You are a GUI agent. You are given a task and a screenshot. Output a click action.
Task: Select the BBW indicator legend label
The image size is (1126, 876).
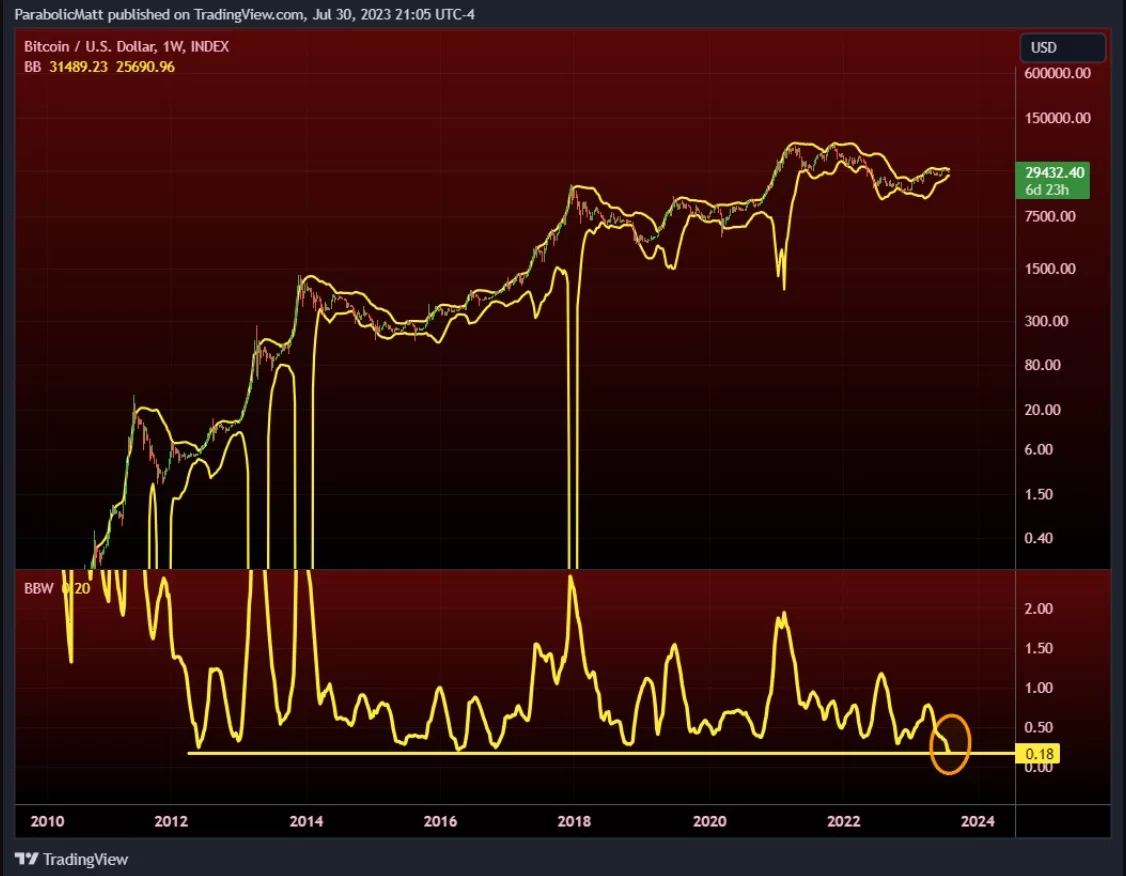click(x=39, y=589)
